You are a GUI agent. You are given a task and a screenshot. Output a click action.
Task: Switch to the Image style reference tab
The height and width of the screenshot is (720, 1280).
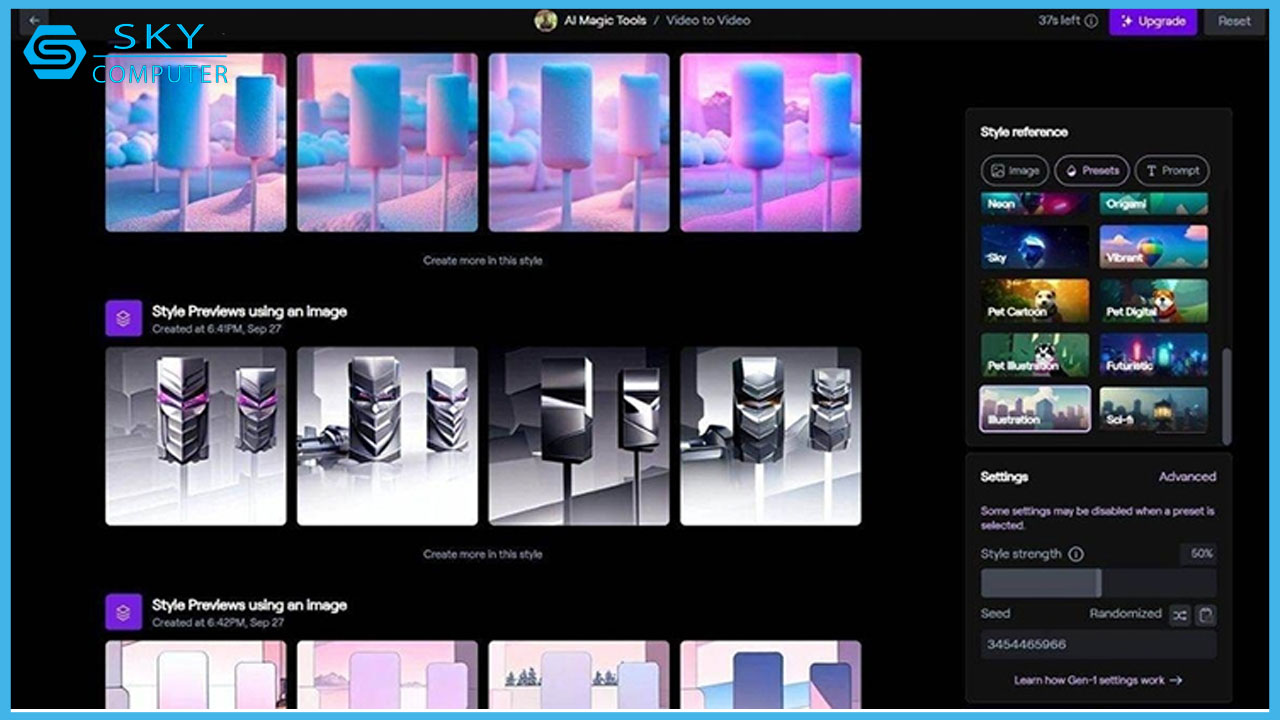[1015, 171]
